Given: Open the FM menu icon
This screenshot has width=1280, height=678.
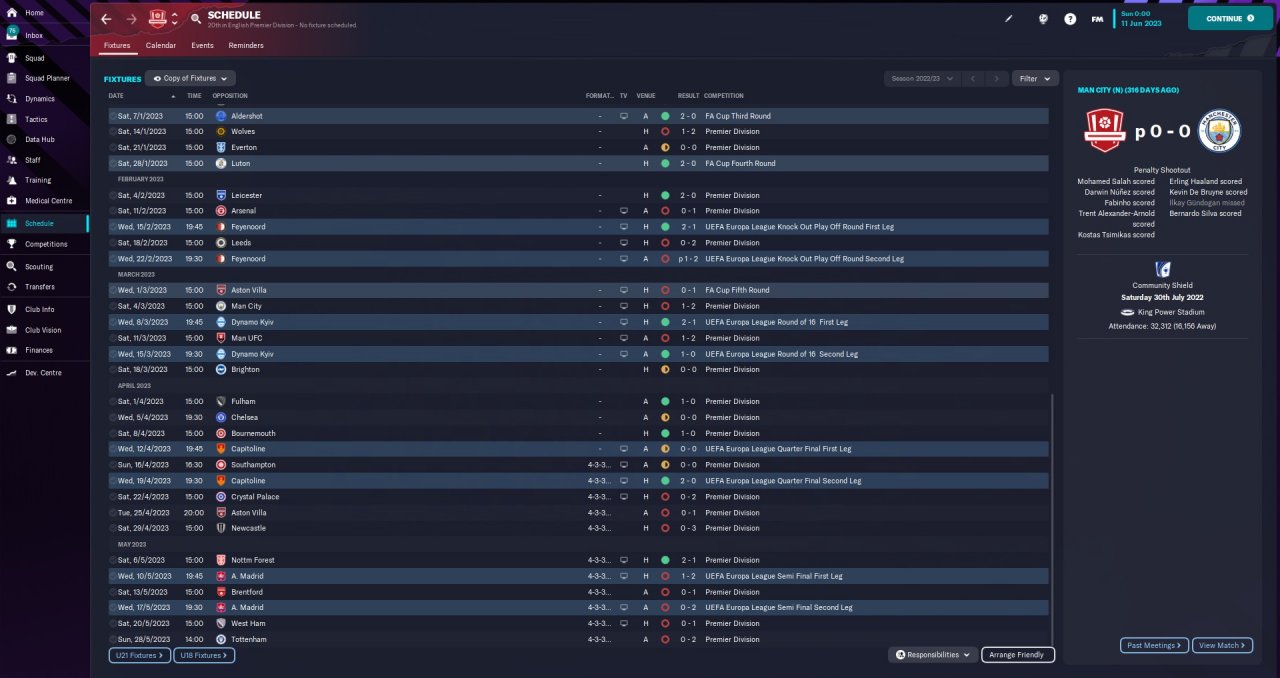Looking at the screenshot, I should [x=1098, y=18].
